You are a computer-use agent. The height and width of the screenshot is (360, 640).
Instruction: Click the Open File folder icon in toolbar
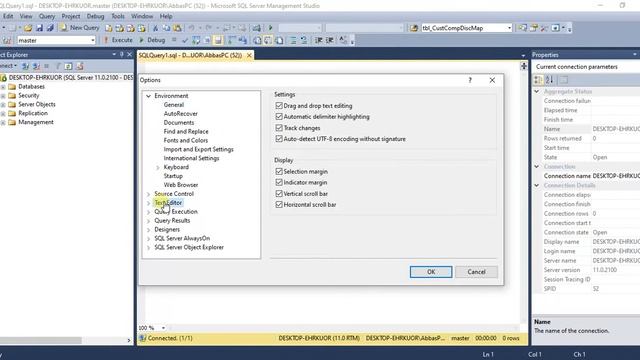point(28,28)
